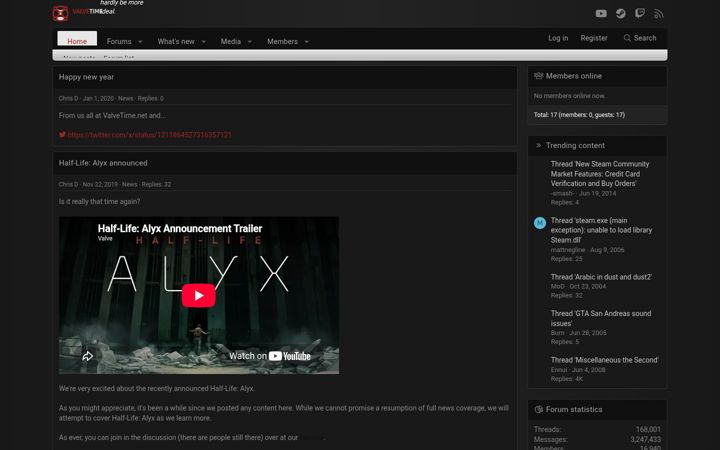Viewport: 720px width, 450px height.
Task: Open the 'Happy new year' post title
Action: (x=86, y=77)
